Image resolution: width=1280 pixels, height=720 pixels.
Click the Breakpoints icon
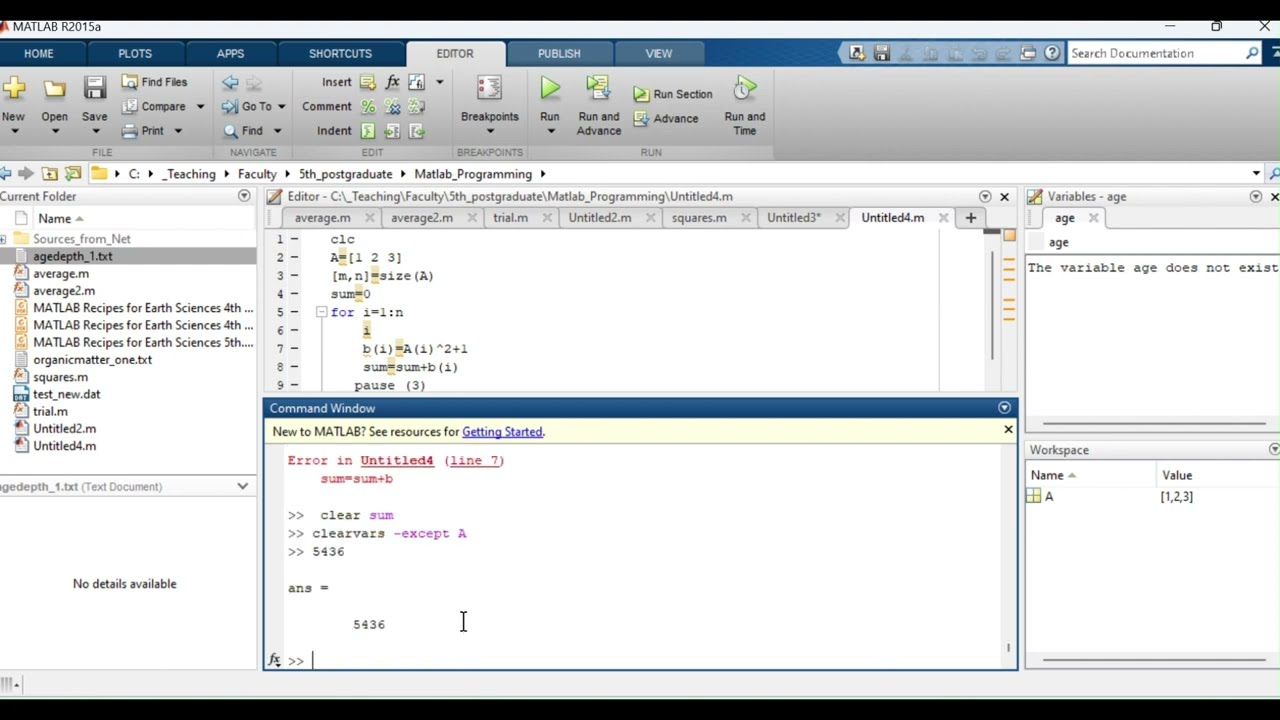click(x=489, y=89)
